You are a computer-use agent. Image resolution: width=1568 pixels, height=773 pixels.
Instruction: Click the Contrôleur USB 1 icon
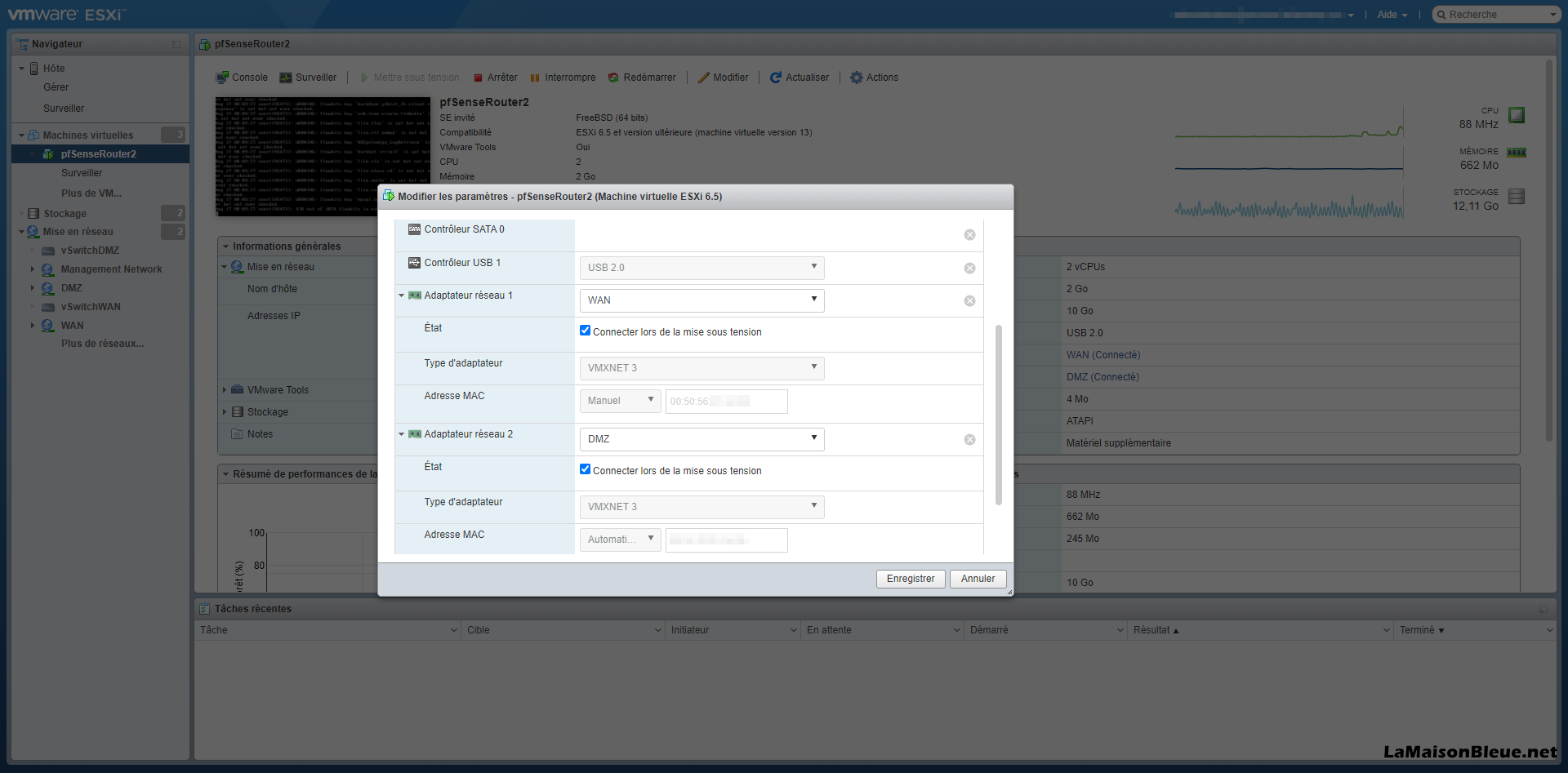click(x=414, y=263)
